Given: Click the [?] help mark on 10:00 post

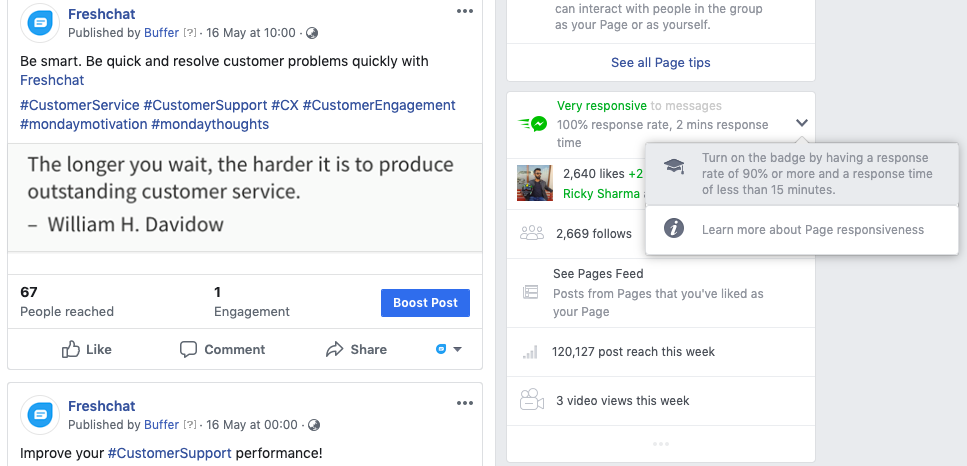Looking at the screenshot, I should pyautogui.click(x=190, y=33).
